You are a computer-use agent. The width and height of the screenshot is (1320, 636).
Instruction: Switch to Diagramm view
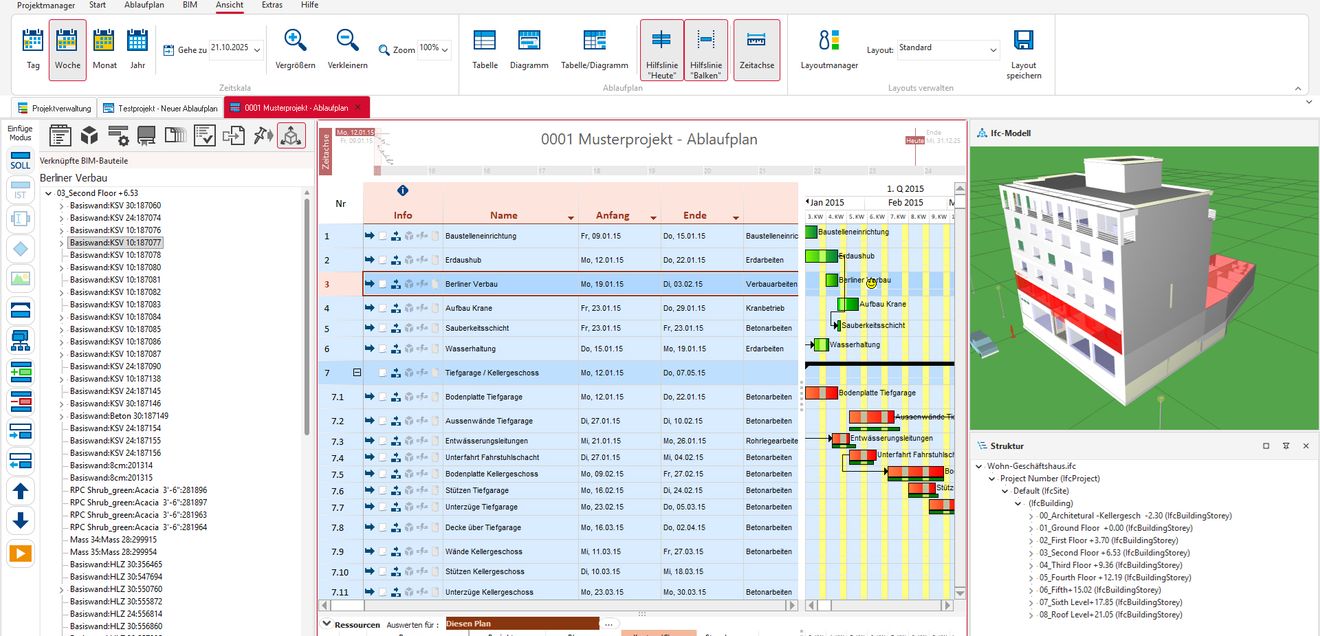point(529,49)
